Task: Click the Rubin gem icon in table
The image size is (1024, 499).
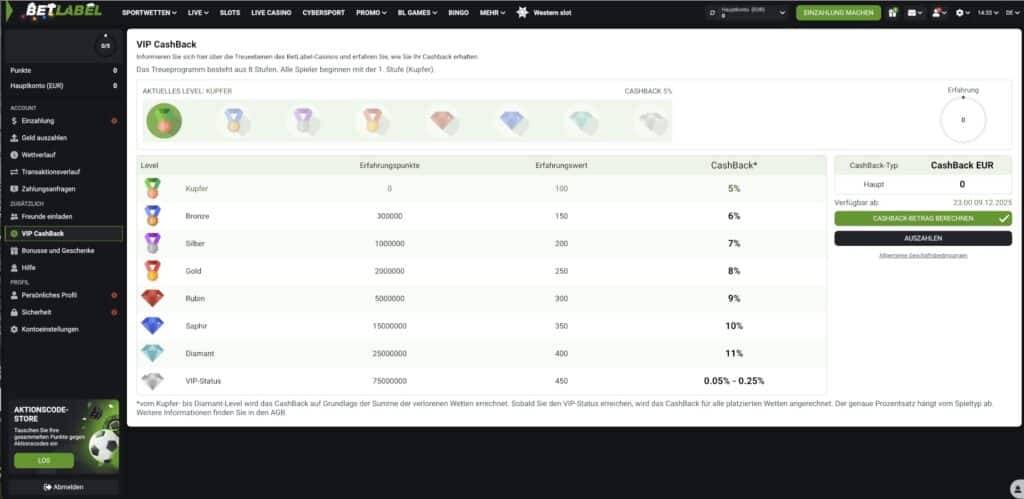Action: (152, 298)
